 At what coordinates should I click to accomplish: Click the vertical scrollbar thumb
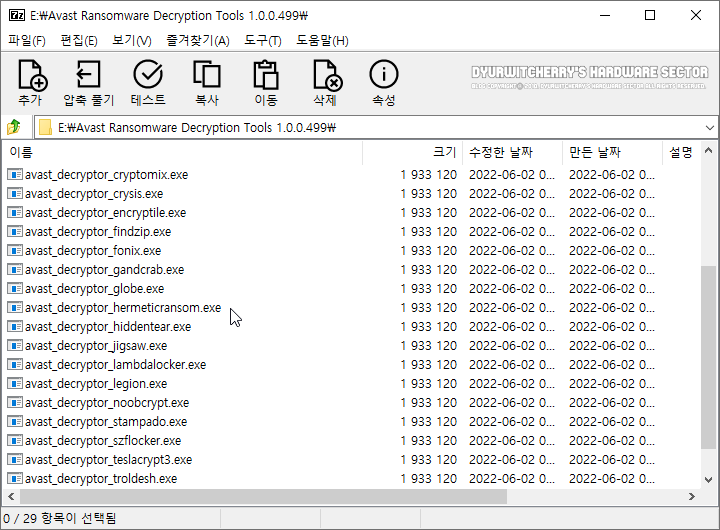tap(709, 357)
